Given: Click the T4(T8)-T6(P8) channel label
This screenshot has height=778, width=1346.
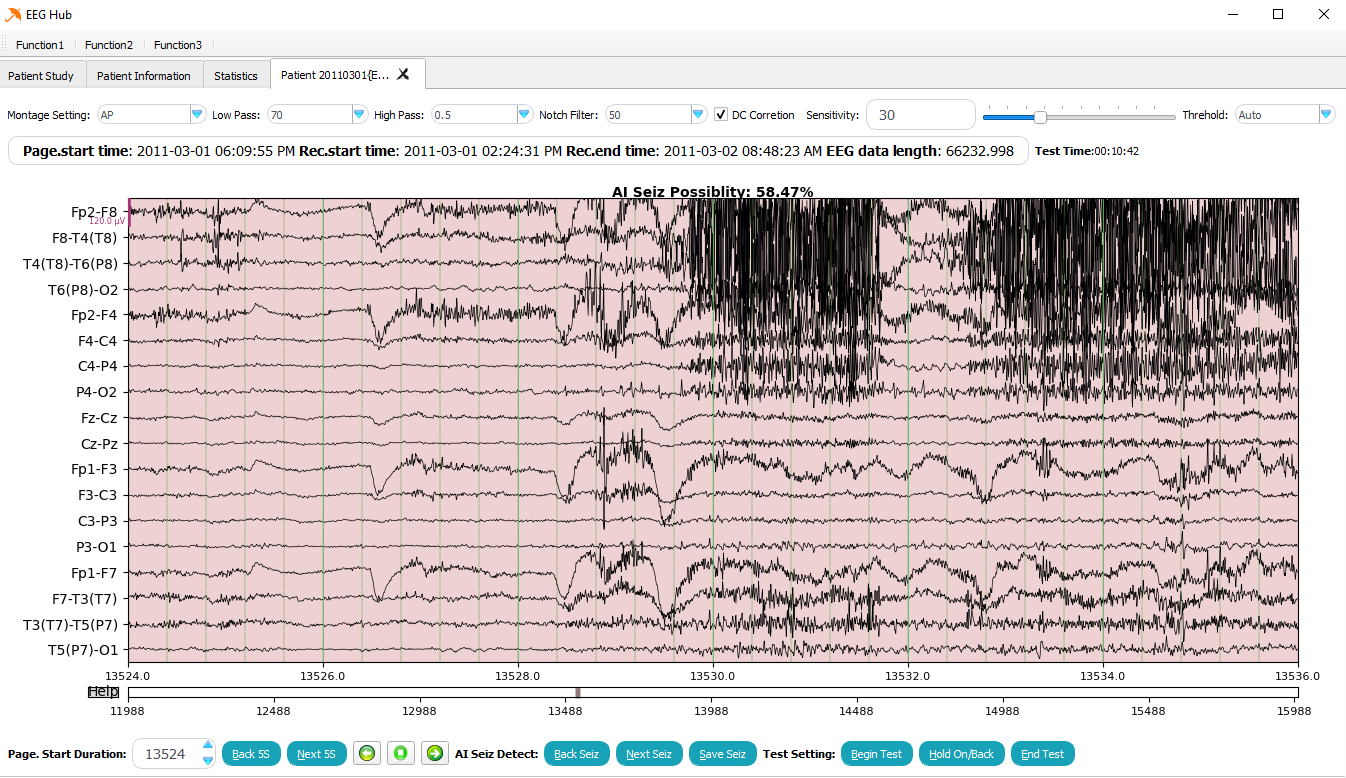Looking at the screenshot, I should tap(71, 264).
